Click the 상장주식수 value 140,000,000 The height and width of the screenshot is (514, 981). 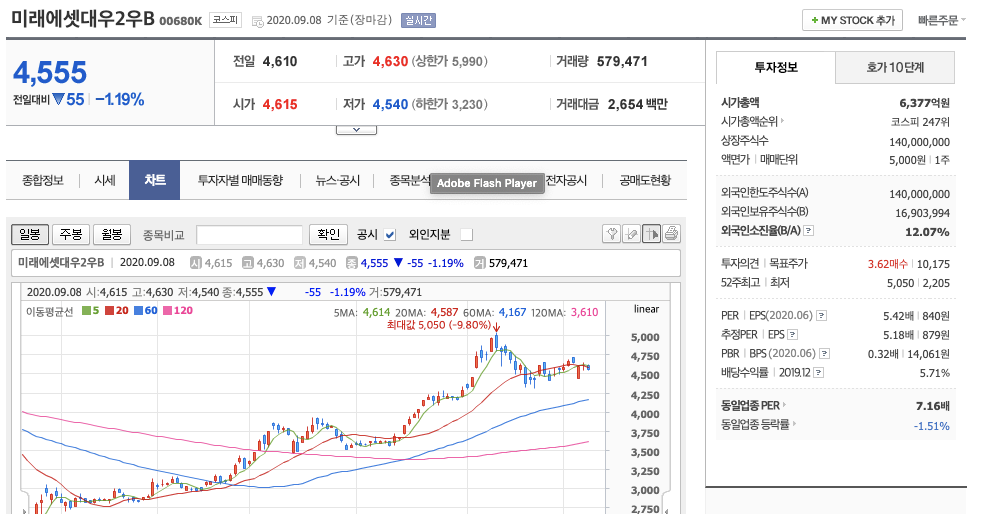(919, 142)
